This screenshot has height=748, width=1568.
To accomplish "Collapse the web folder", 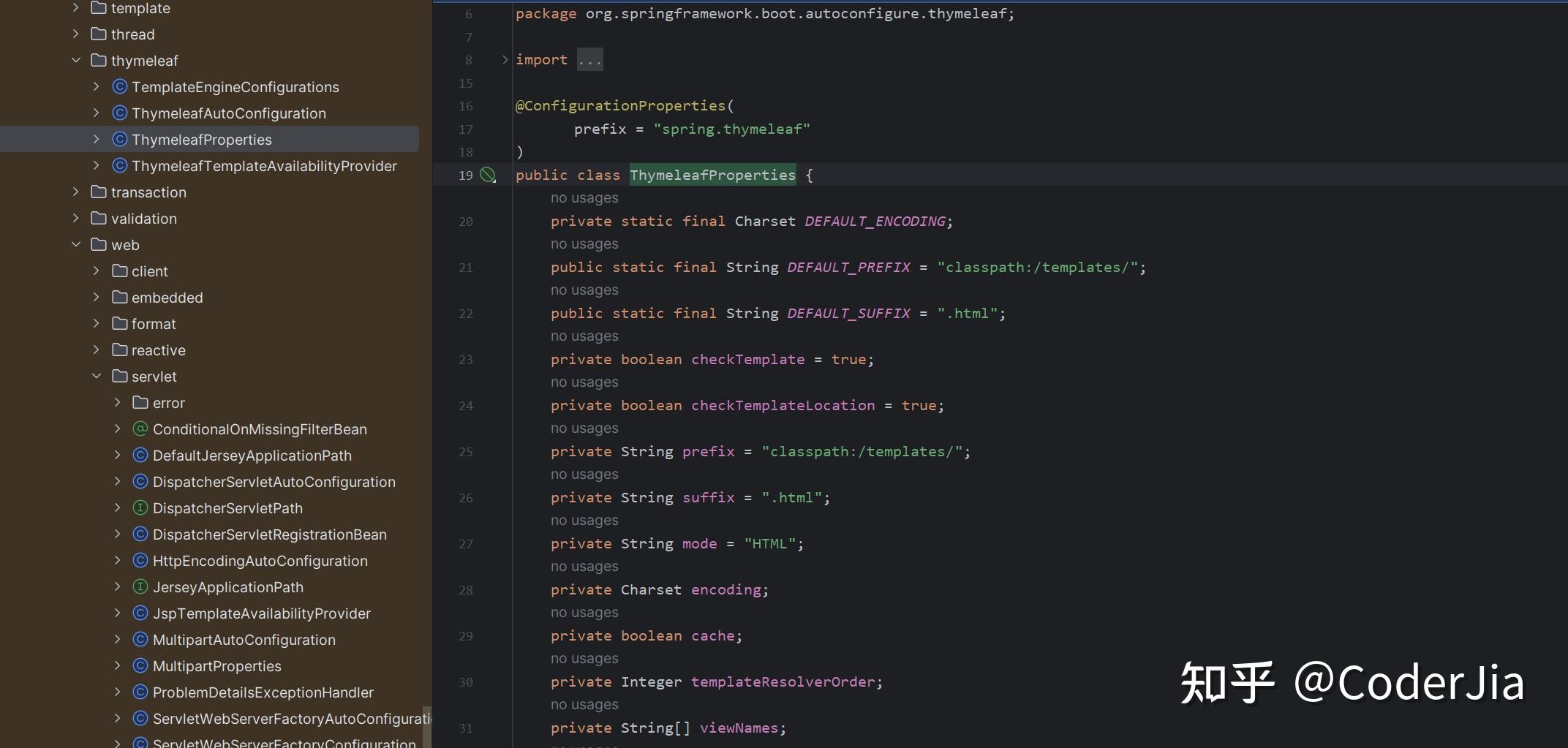I will 76,245.
